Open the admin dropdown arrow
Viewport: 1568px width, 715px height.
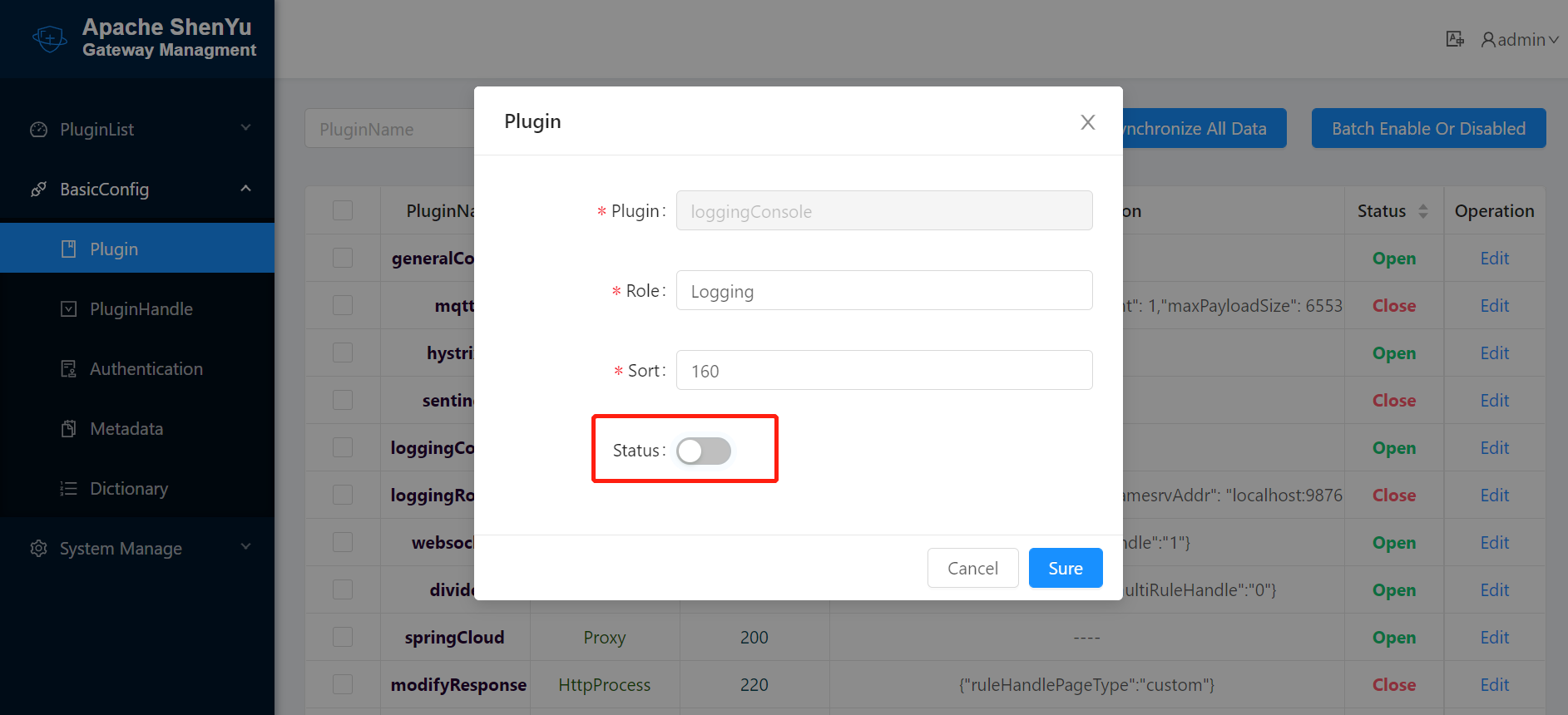coord(1553,40)
